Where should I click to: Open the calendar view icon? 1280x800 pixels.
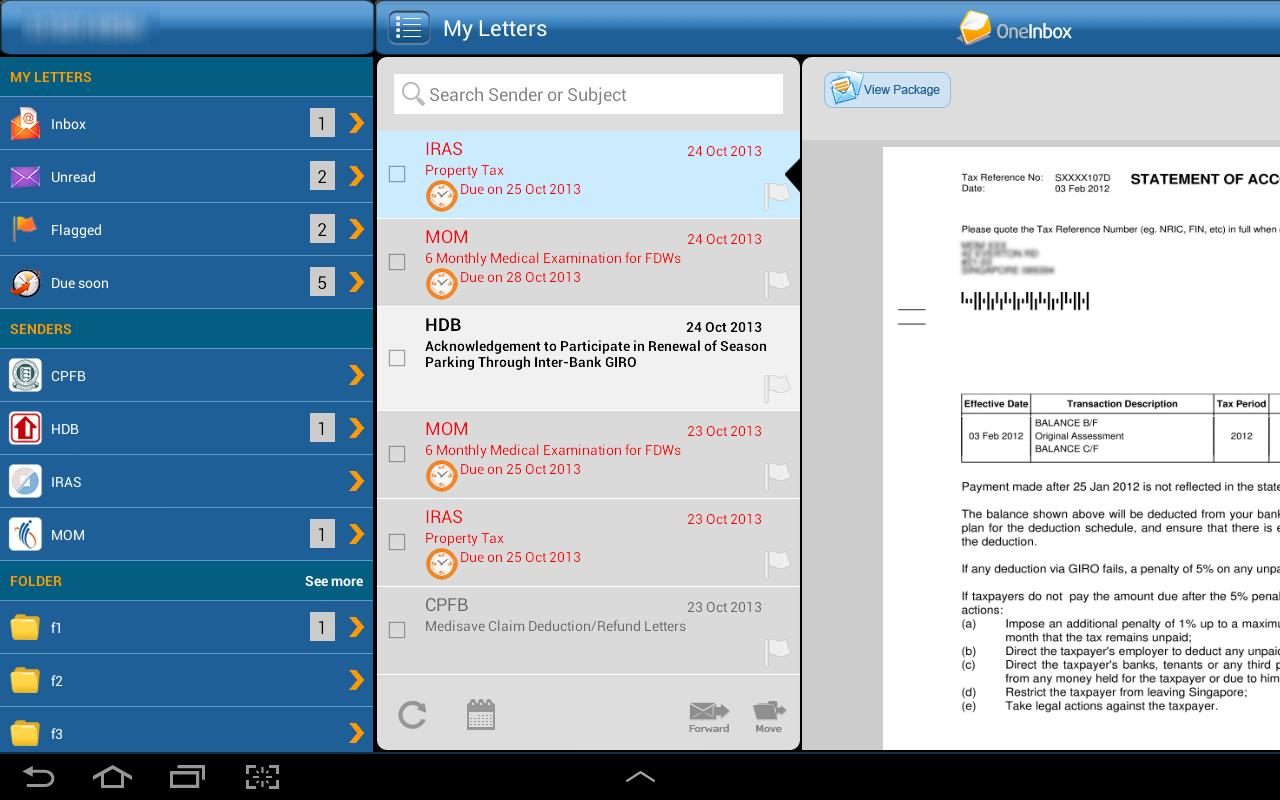point(481,714)
